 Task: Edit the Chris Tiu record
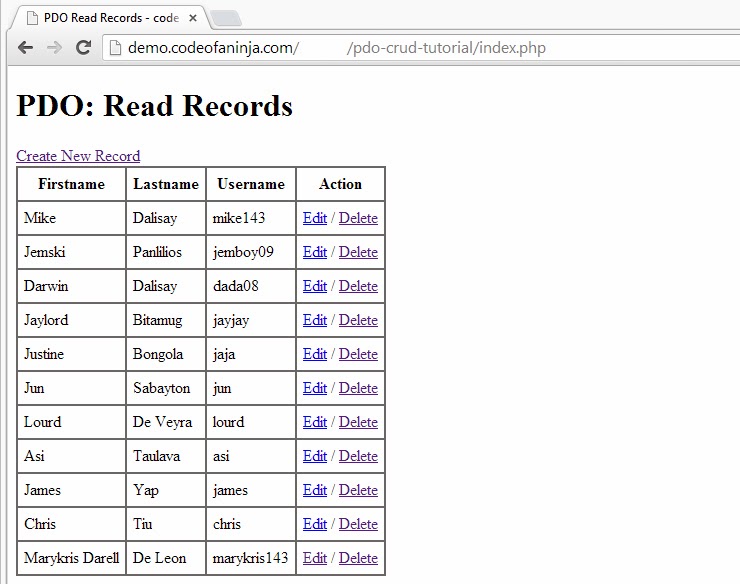pyautogui.click(x=315, y=524)
